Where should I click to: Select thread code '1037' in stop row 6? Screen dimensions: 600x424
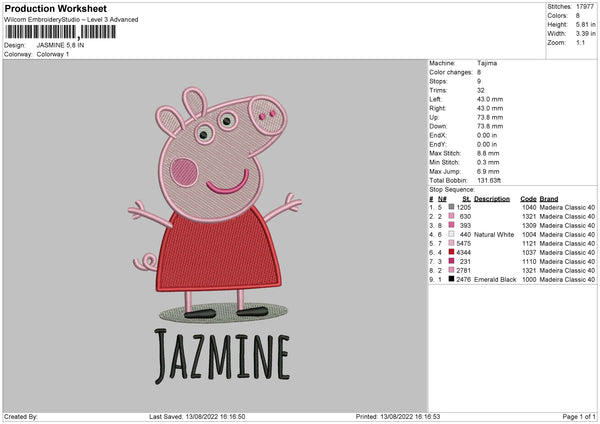pyautogui.click(x=529, y=252)
